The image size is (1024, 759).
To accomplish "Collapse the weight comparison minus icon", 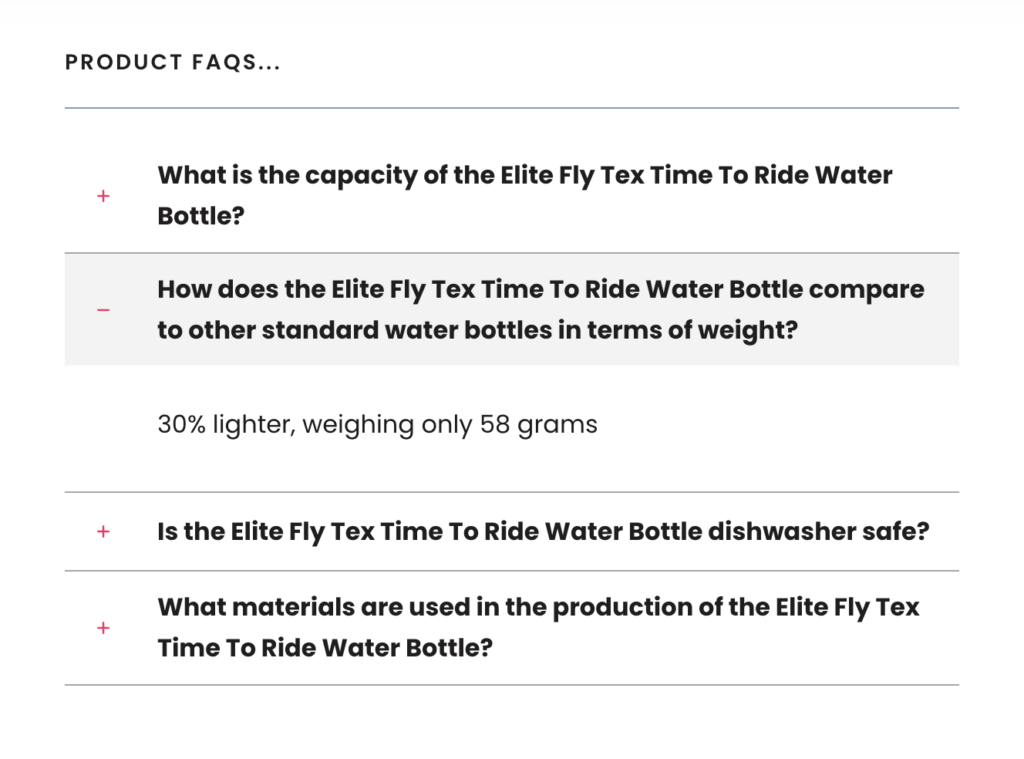I will (x=103, y=310).
